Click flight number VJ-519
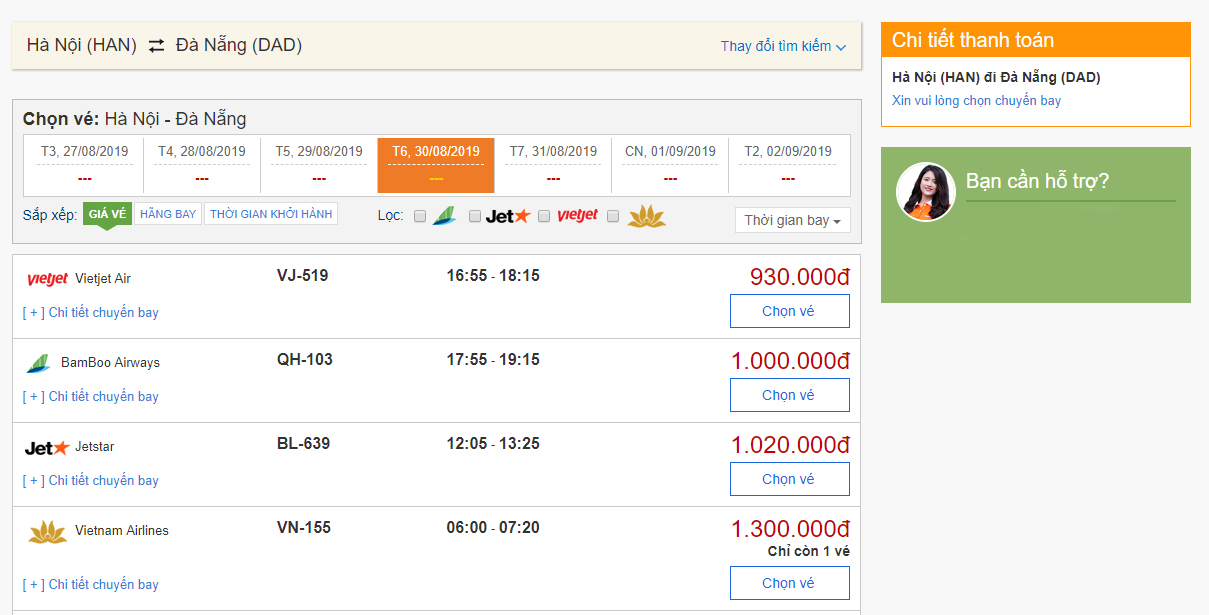The width and height of the screenshot is (1209, 615). [302, 275]
